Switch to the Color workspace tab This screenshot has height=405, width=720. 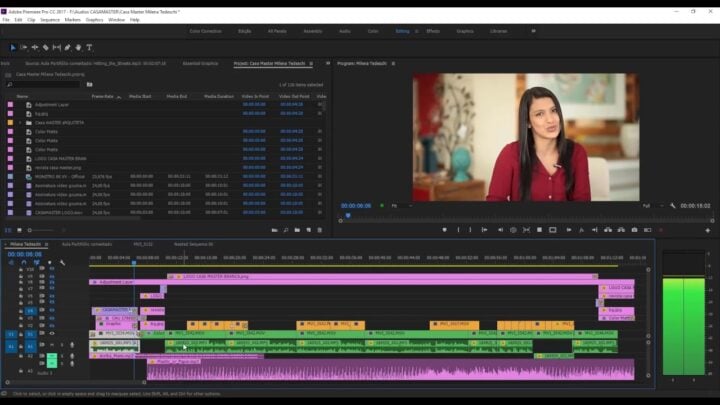click(x=372, y=31)
